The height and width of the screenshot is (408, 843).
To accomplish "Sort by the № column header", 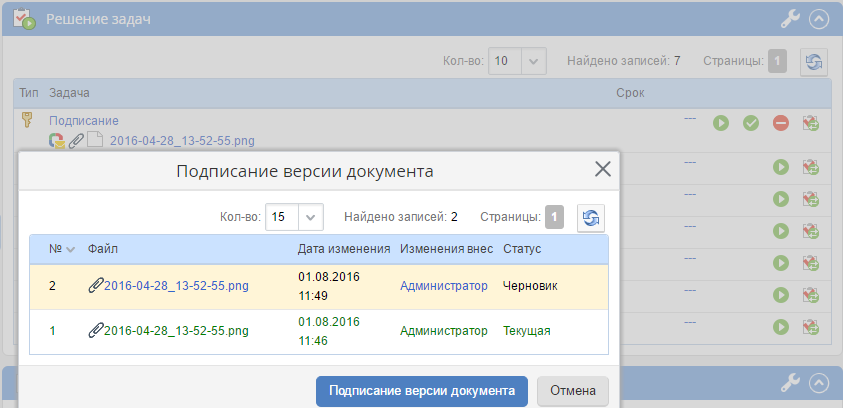I will (56, 248).
